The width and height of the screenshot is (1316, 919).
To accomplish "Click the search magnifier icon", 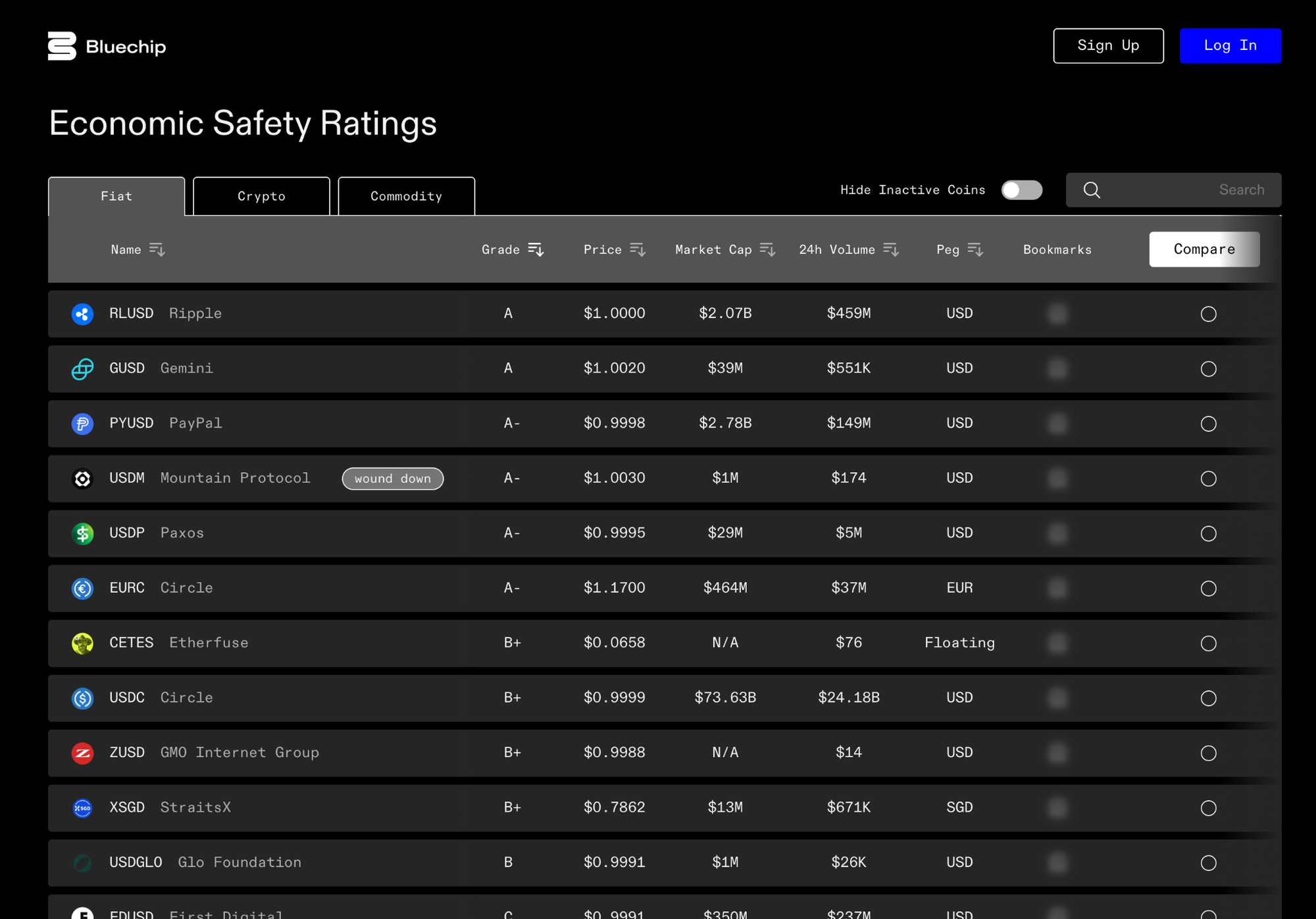I will 1092,190.
